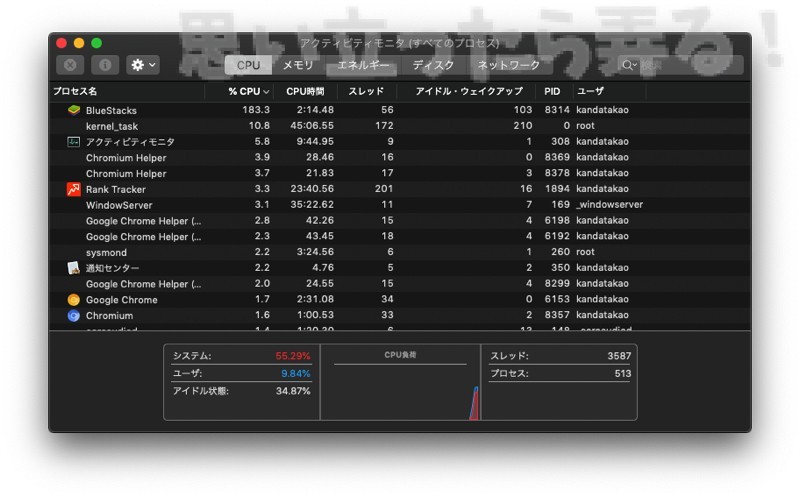Select Google Chrome Helper with PID 6198
800x497 pixels.
tap(399, 220)
